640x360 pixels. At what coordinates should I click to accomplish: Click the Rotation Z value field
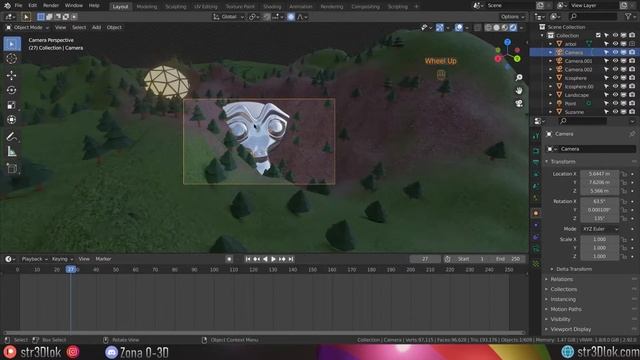pyautogui.click(x=599, y=218)
